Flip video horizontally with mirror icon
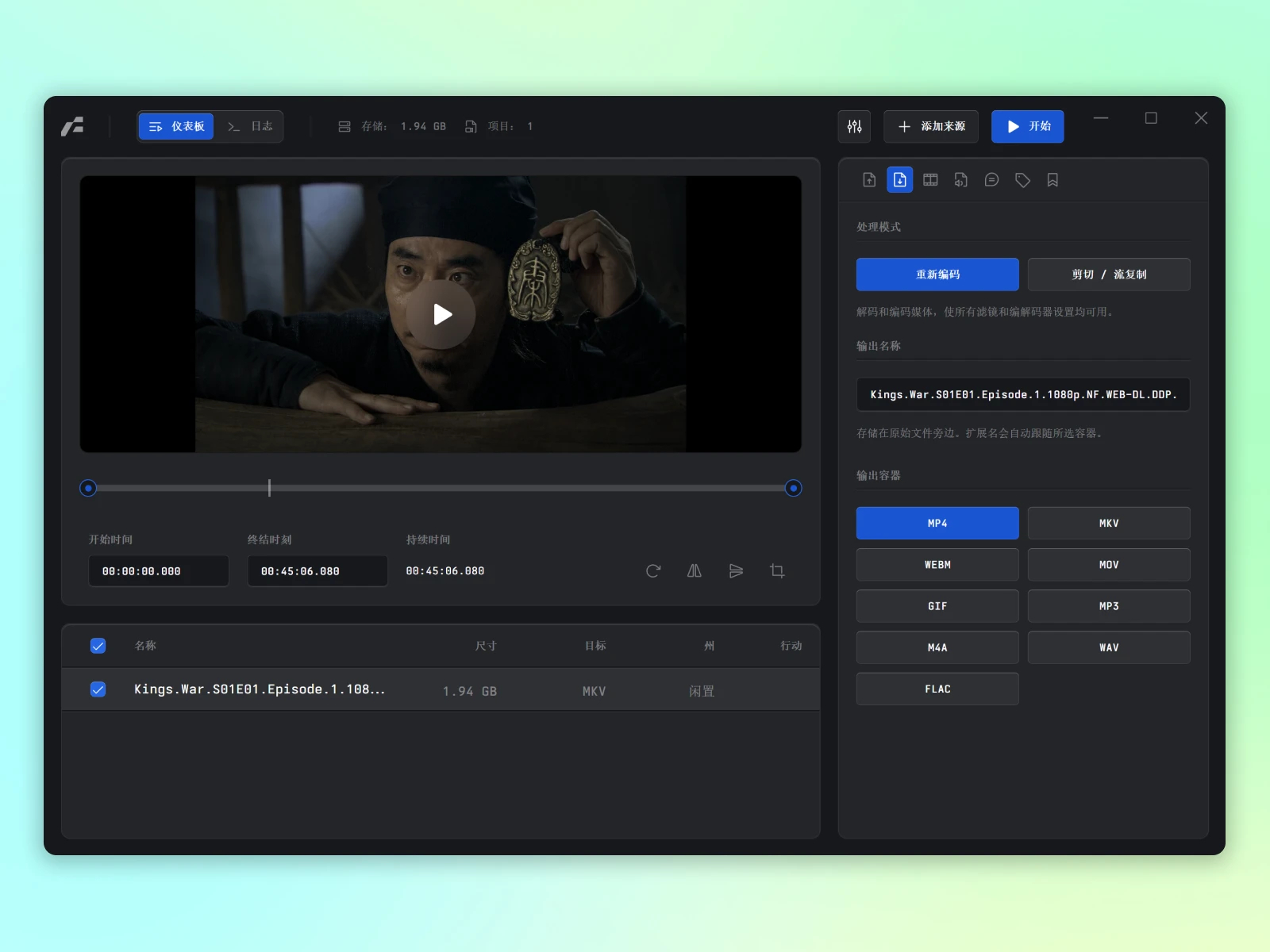The height and width of the screenshot is (952, 1270). coord(695,571)
